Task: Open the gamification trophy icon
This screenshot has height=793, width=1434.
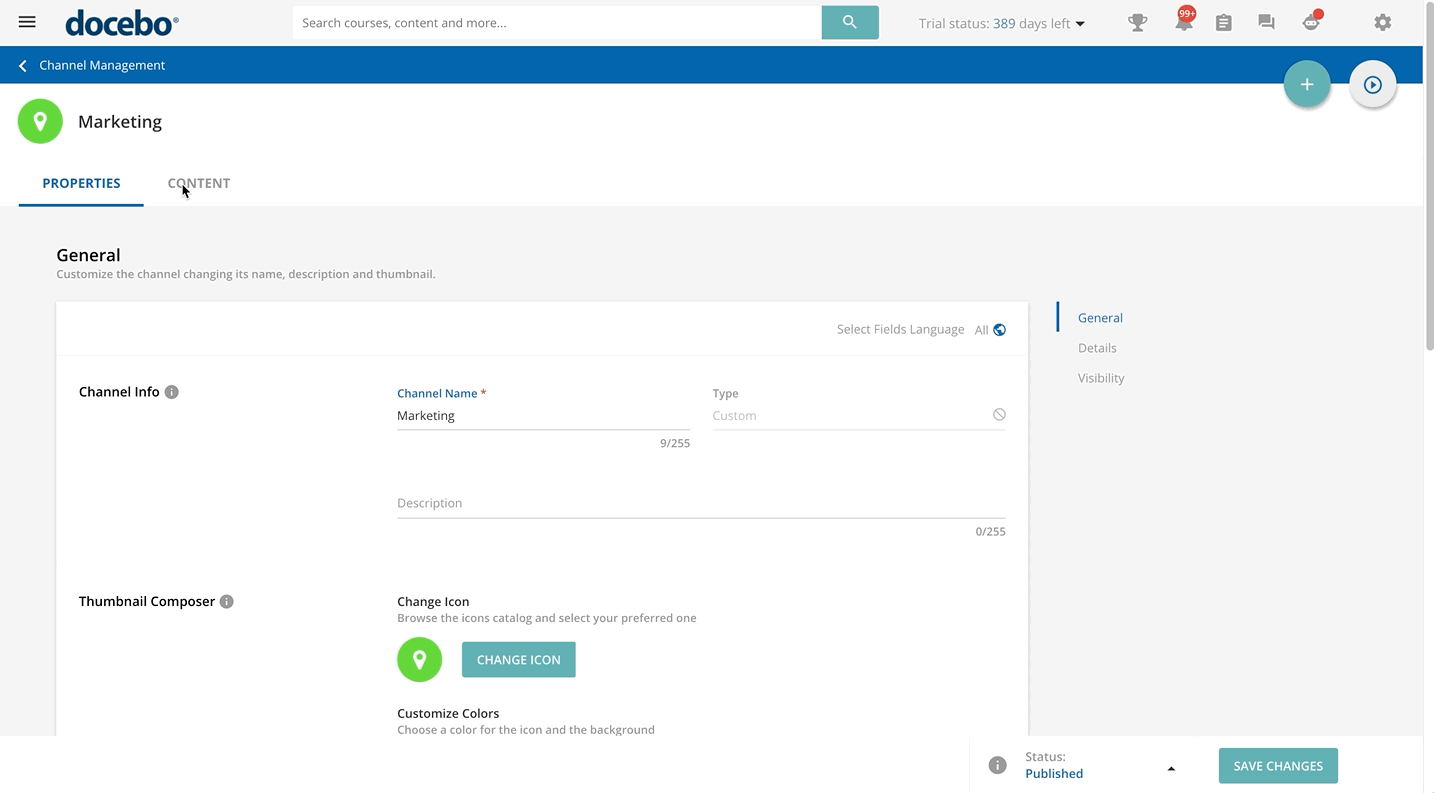Action: [x=1137, y=22]
